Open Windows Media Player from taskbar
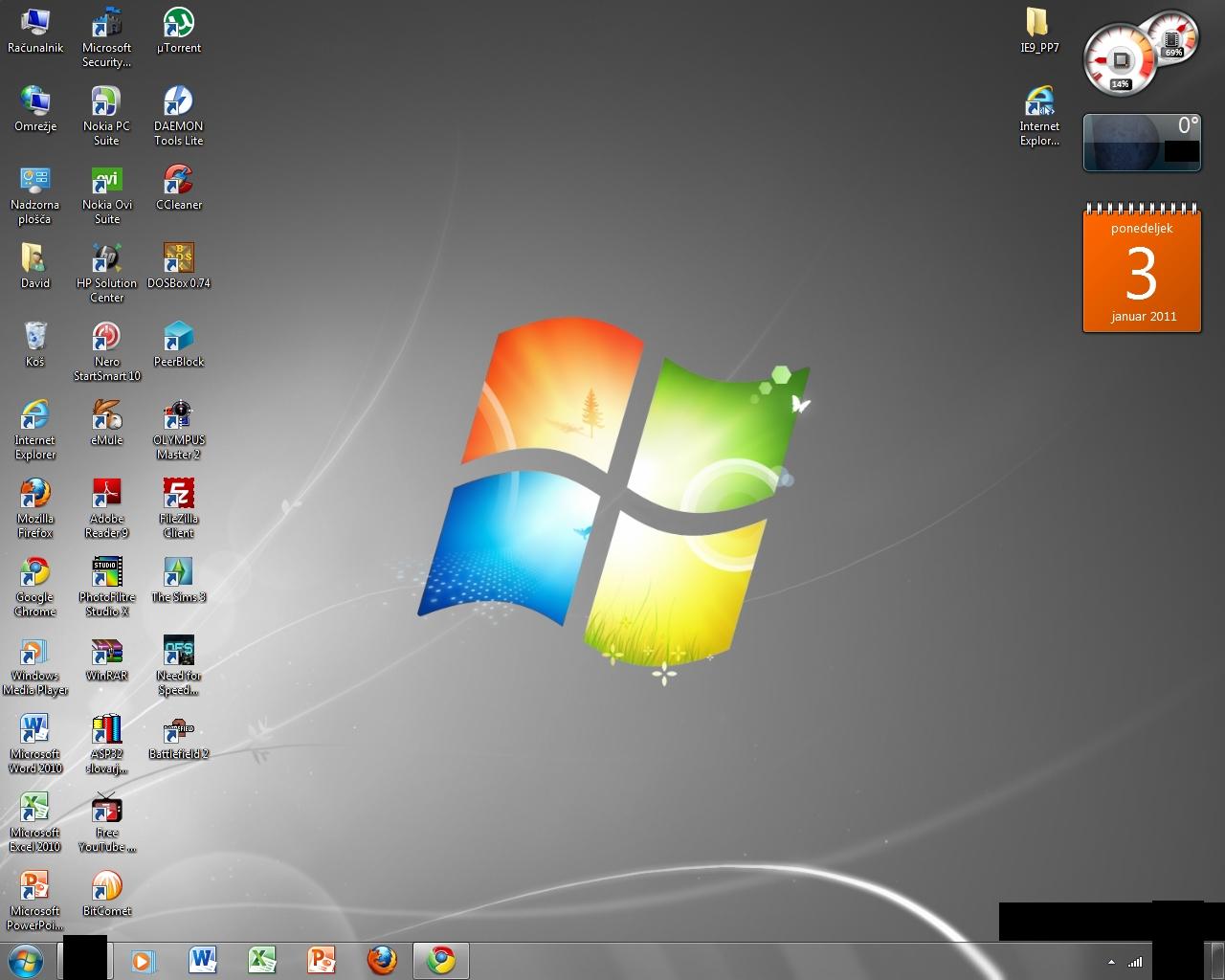 (x=144, y=960)
